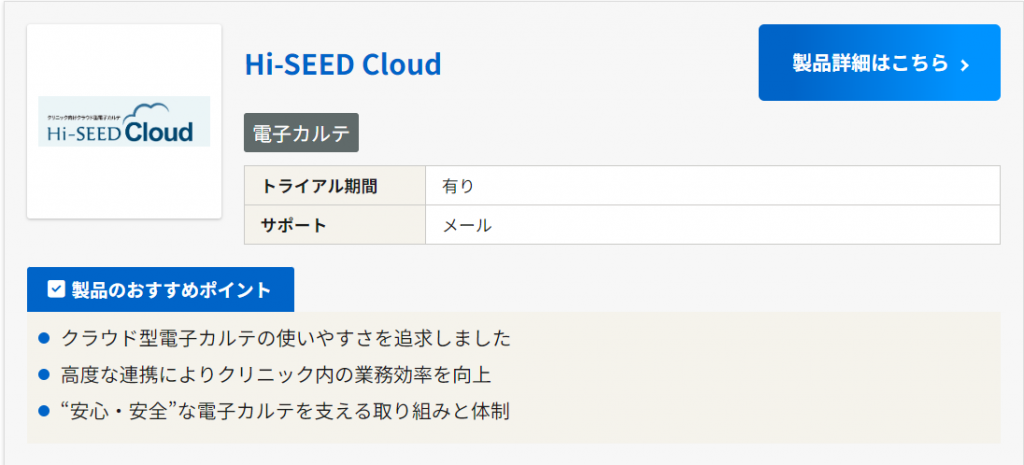Select the 製品のおすすめポイント tab label
The height and width of the screenshot is (465, 1024).
(171, 290)
